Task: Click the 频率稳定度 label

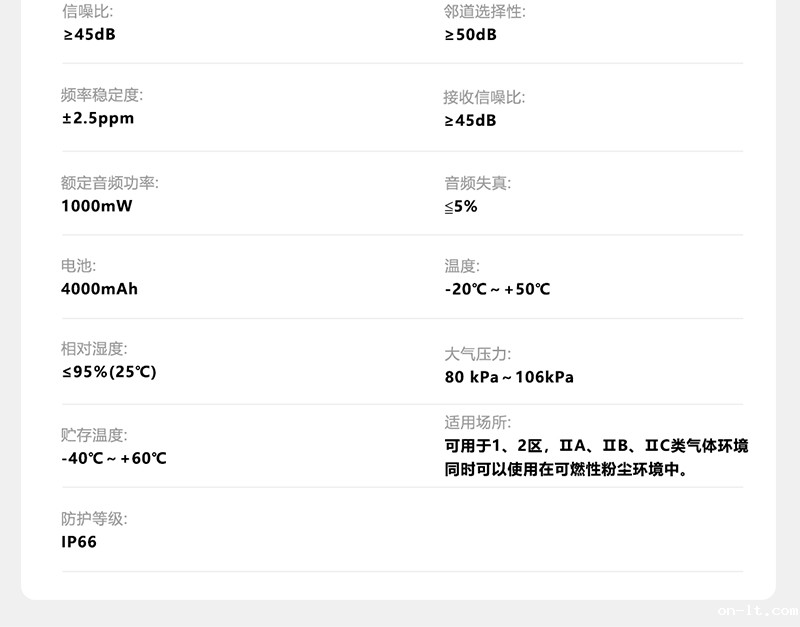Action: coord(102,95)
